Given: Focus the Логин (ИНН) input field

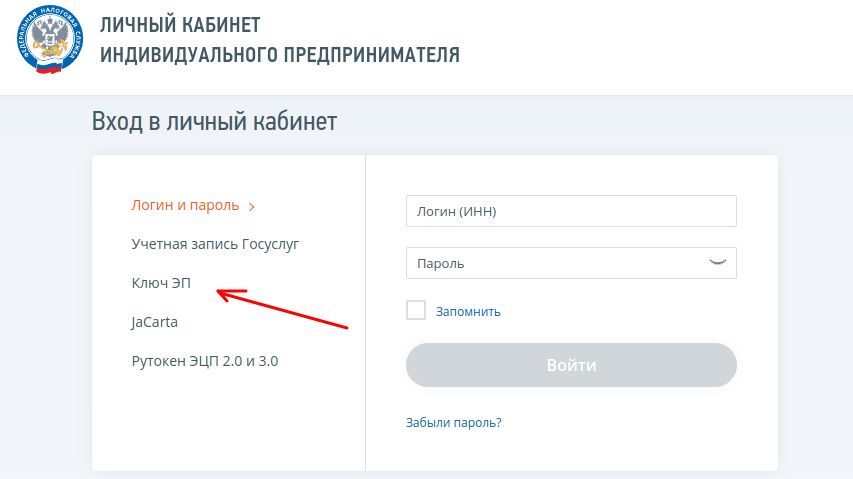Looking at the screenshot, I should pos(571,211).
